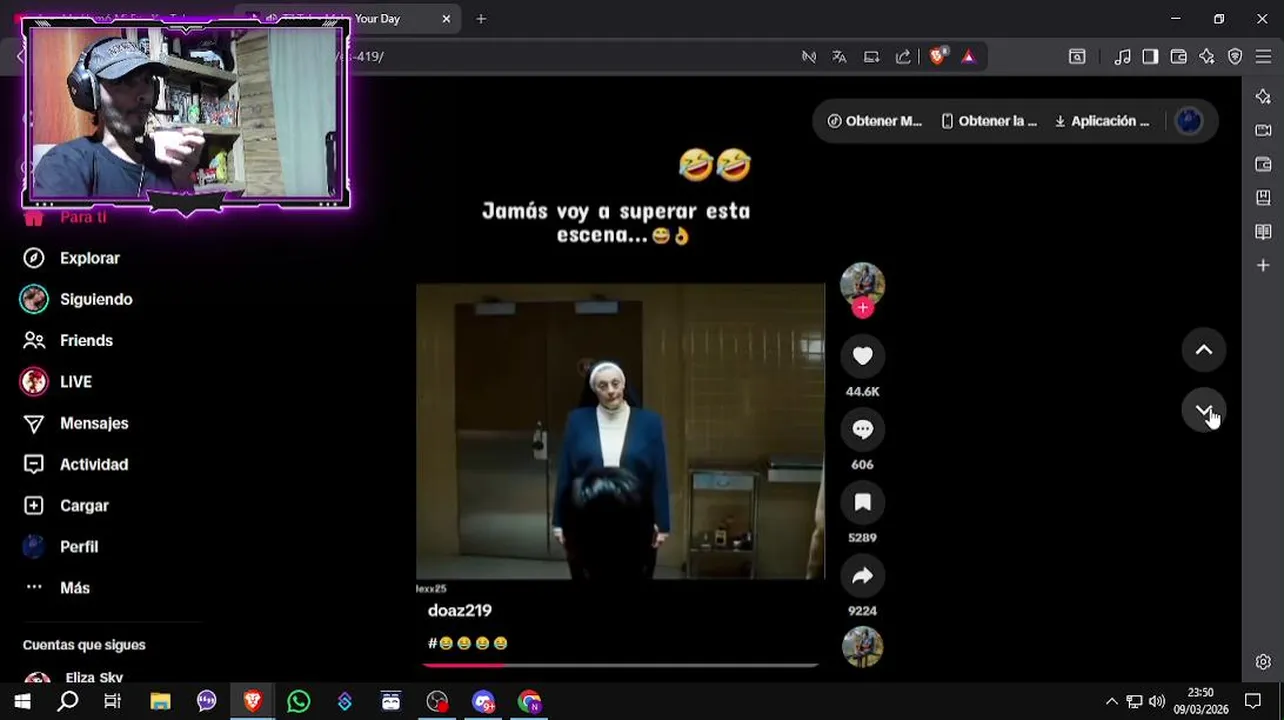Screen dimensions: 1284x720
Task: Close the Your Day tab
Action: coord(446,19)
